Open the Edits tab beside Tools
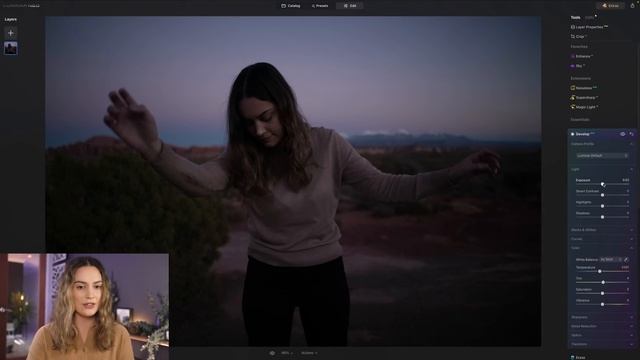This screenshot has width=640, height=360. (x=589, y=17)
